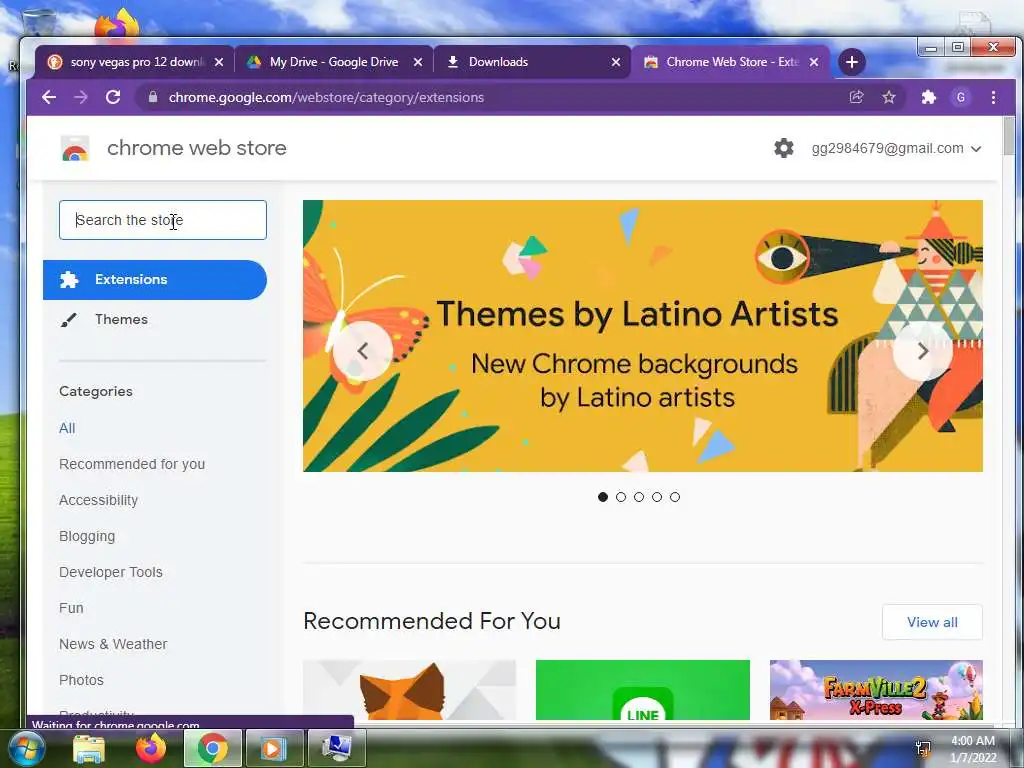Viewport: 1024px width, 768px height.
Task: Open media player from taskbar
Action: pos(273,749)
